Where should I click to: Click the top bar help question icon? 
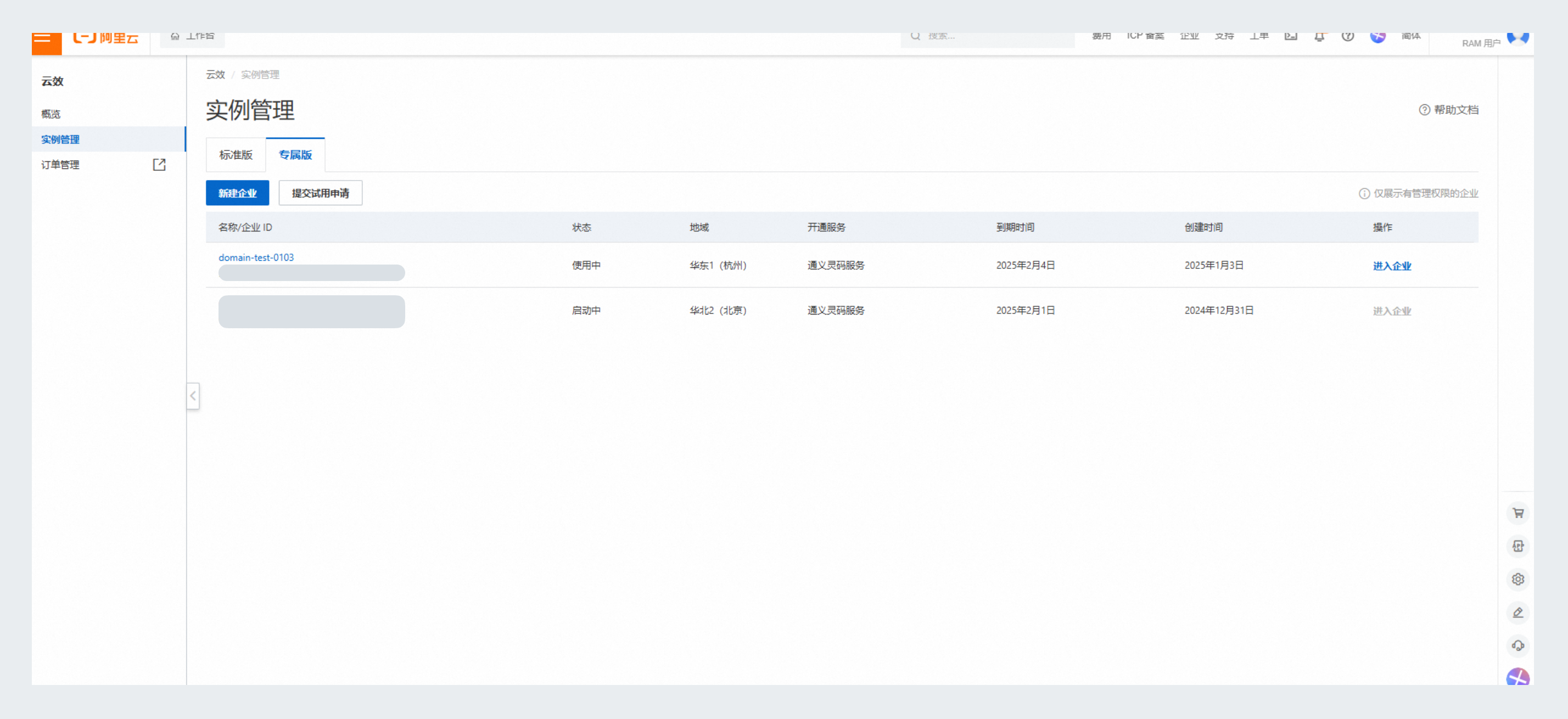[1348, 36]
